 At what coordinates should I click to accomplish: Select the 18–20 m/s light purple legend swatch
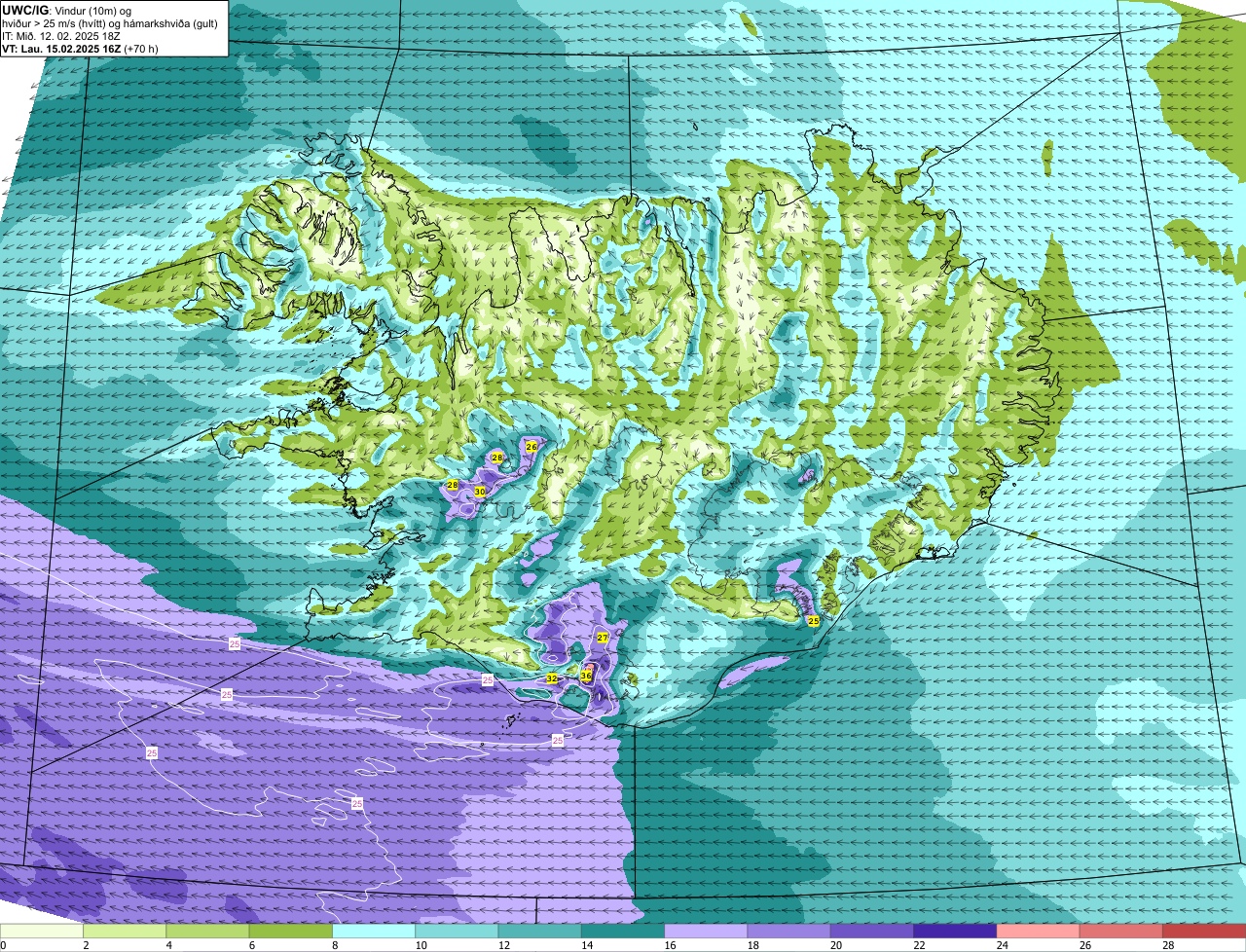pyautogui.click(x=788, y=931)
